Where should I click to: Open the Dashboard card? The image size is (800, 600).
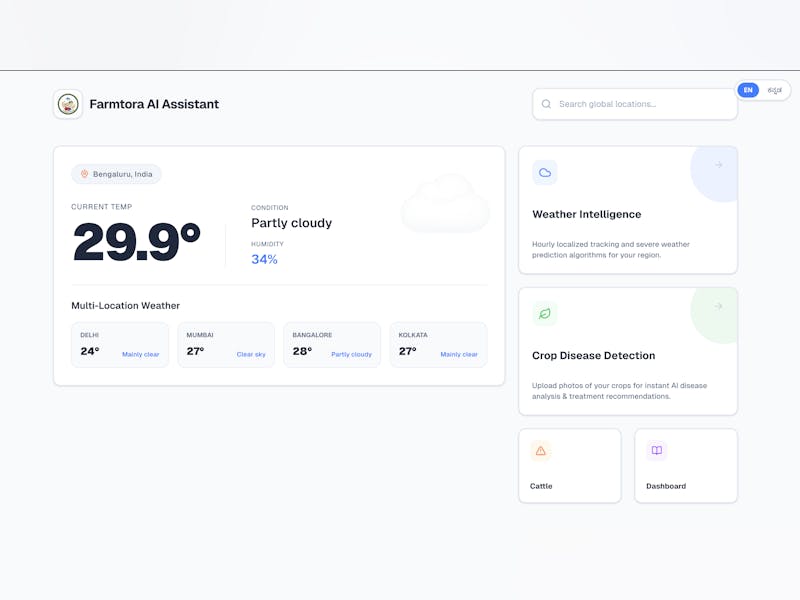click(x=686, y=466)
